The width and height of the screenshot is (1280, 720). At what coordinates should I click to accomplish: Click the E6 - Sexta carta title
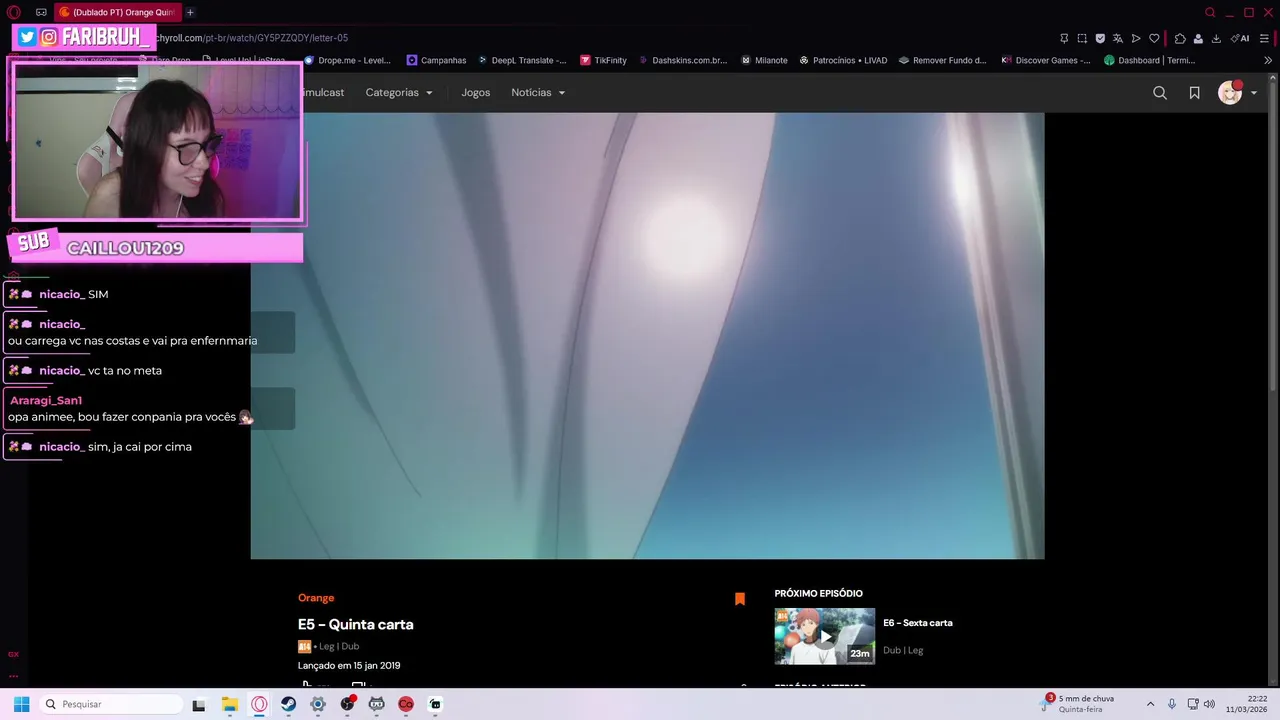click(918, 623)
